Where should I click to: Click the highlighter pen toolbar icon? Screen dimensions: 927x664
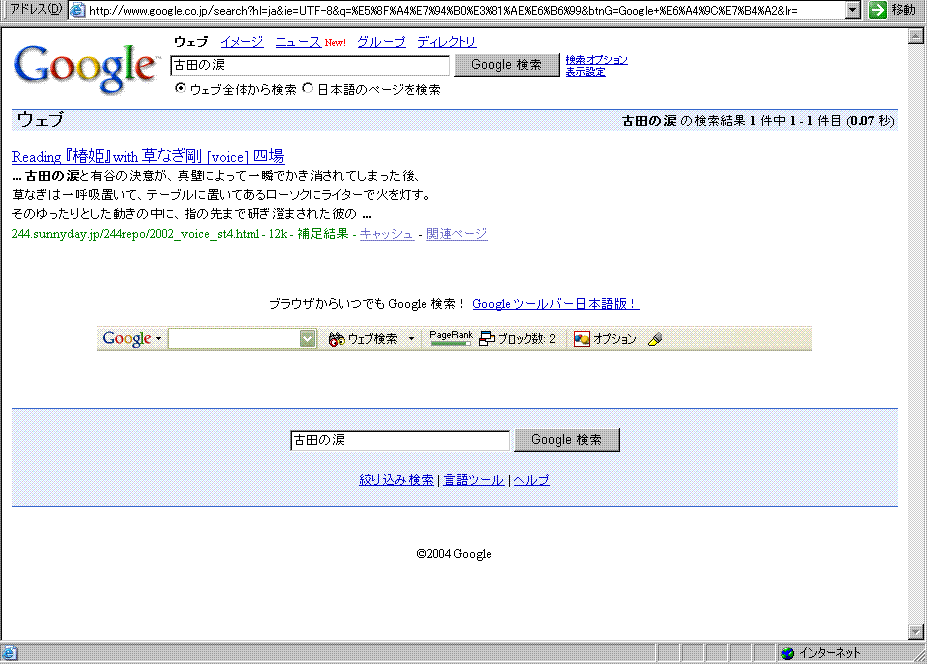tap(655, 339)
